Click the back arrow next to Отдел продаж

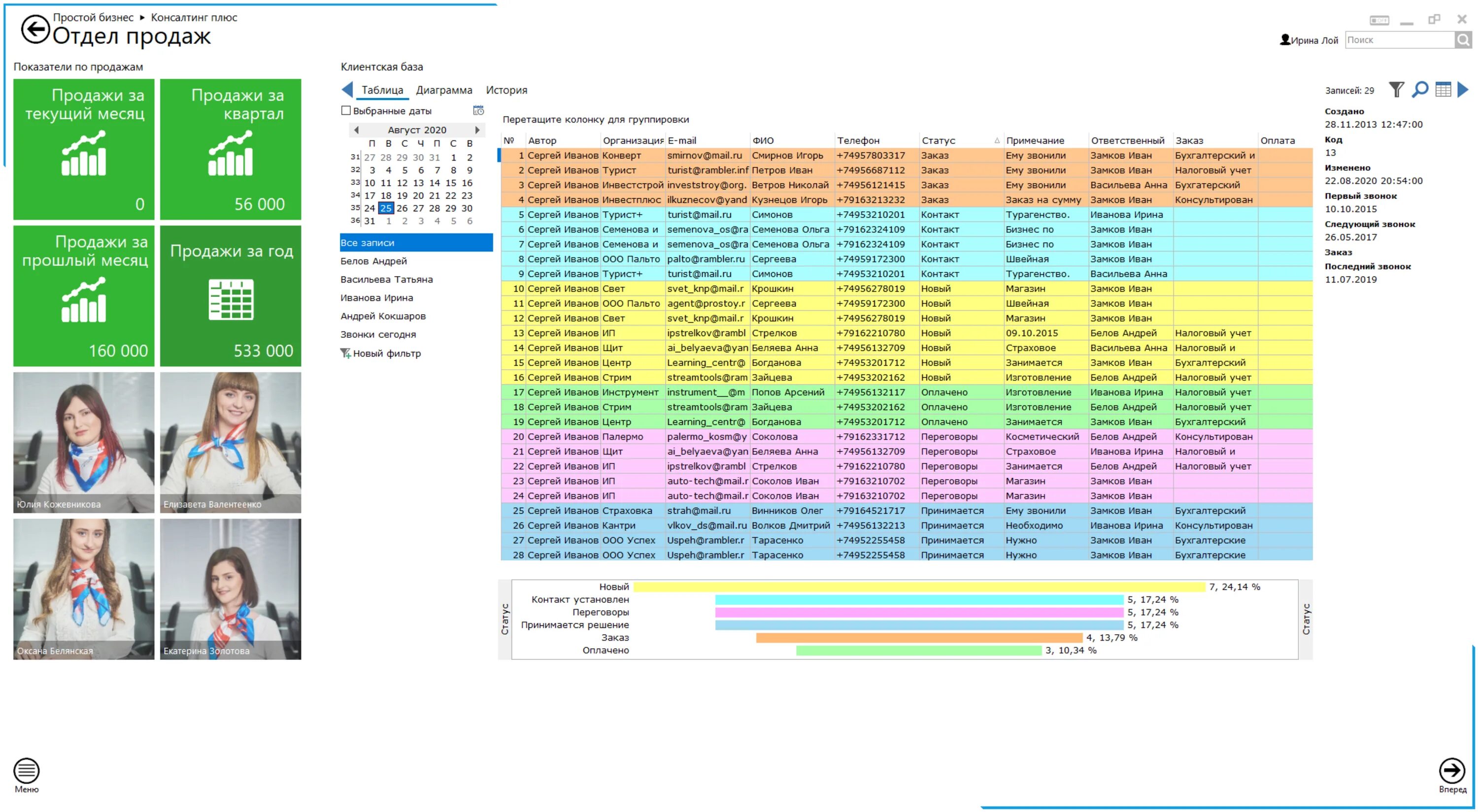coord(35,30)
